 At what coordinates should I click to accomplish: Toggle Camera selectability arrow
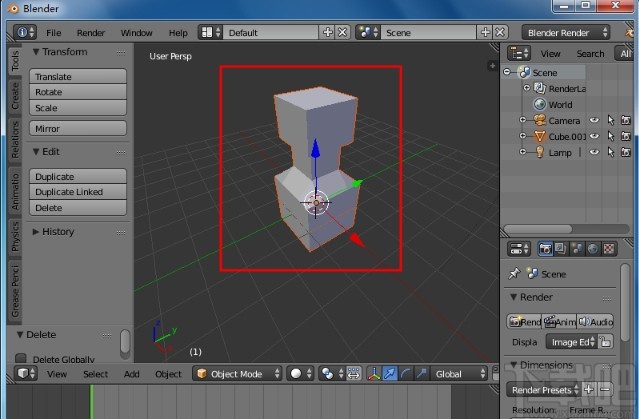(x=610, y=120)
